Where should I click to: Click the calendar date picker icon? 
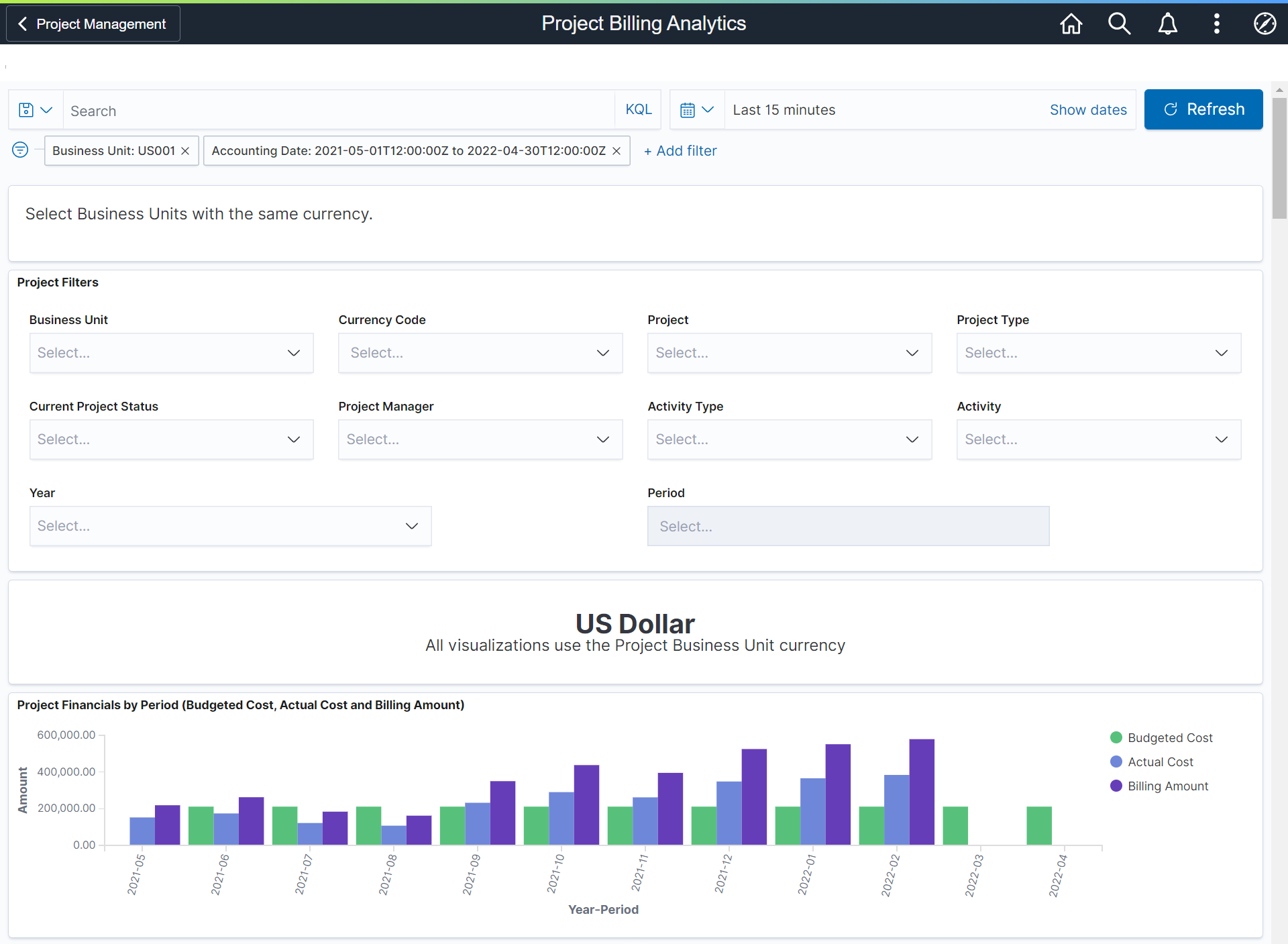click(688, 110)
